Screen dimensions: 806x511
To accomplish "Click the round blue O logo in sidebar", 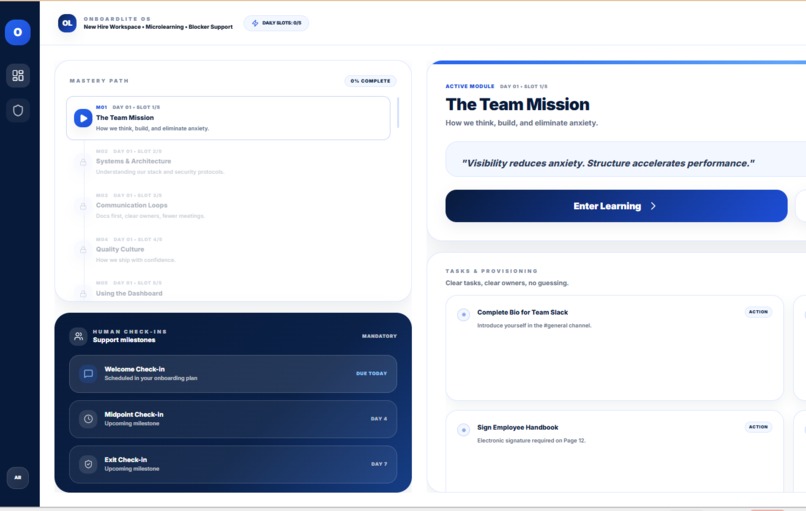I will (17, 32).
